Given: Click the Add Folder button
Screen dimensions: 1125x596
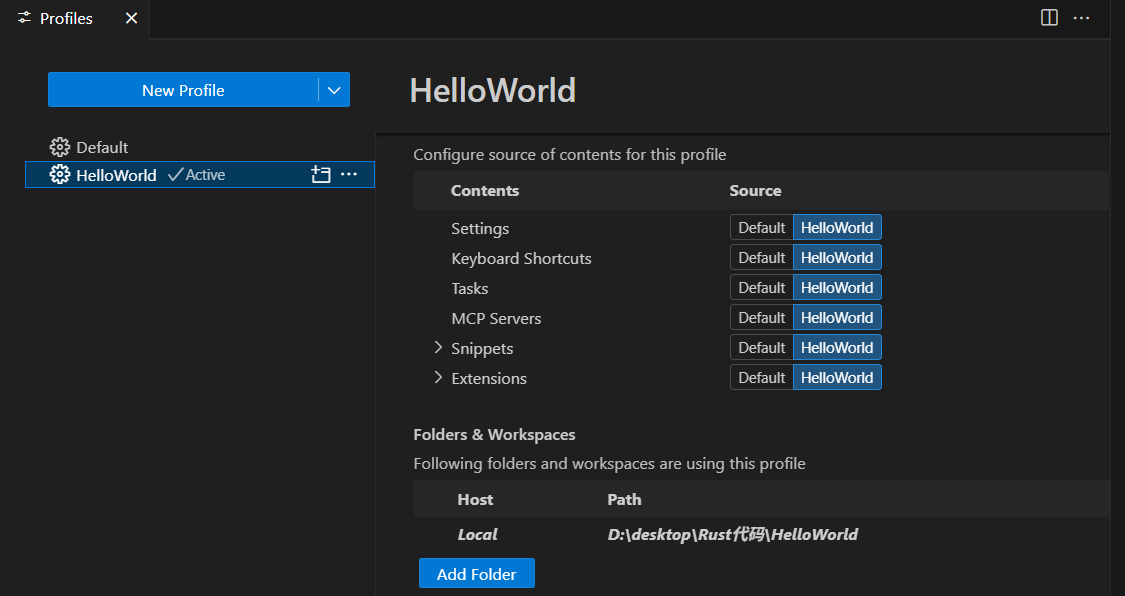Looking at the screenshot, I should [476, 574].
